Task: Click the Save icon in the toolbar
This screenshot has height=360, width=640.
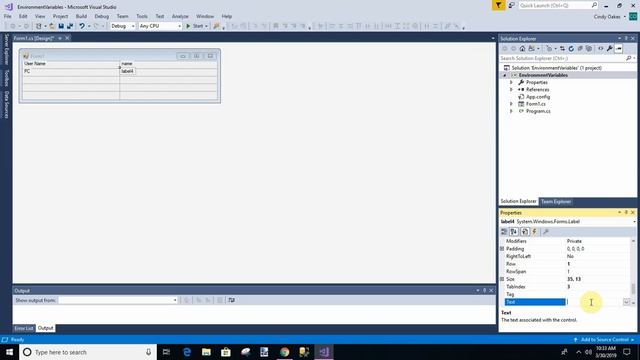Action: pos(61,26)
